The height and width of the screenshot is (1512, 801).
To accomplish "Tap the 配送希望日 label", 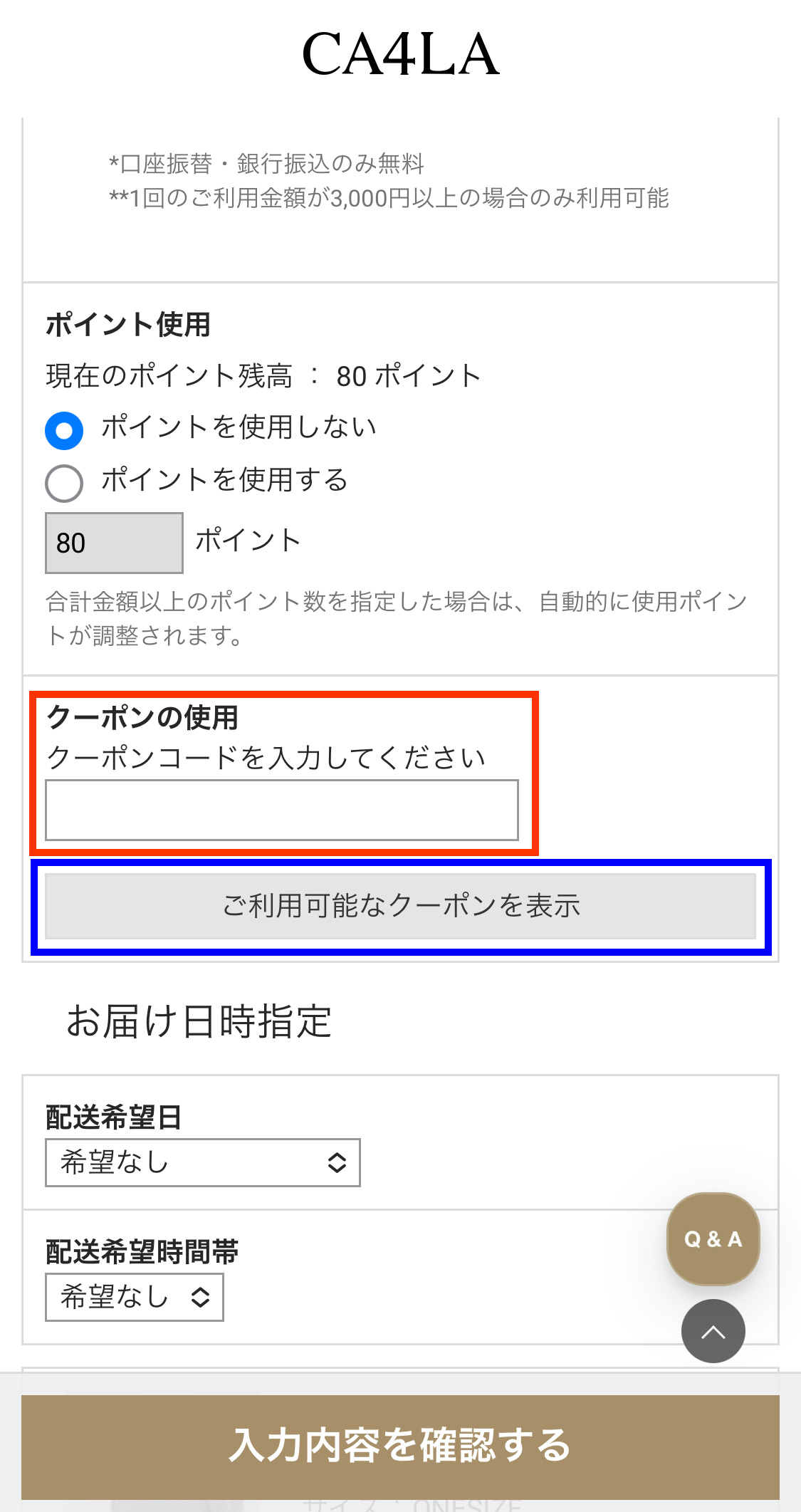I will coord(114,1117).
